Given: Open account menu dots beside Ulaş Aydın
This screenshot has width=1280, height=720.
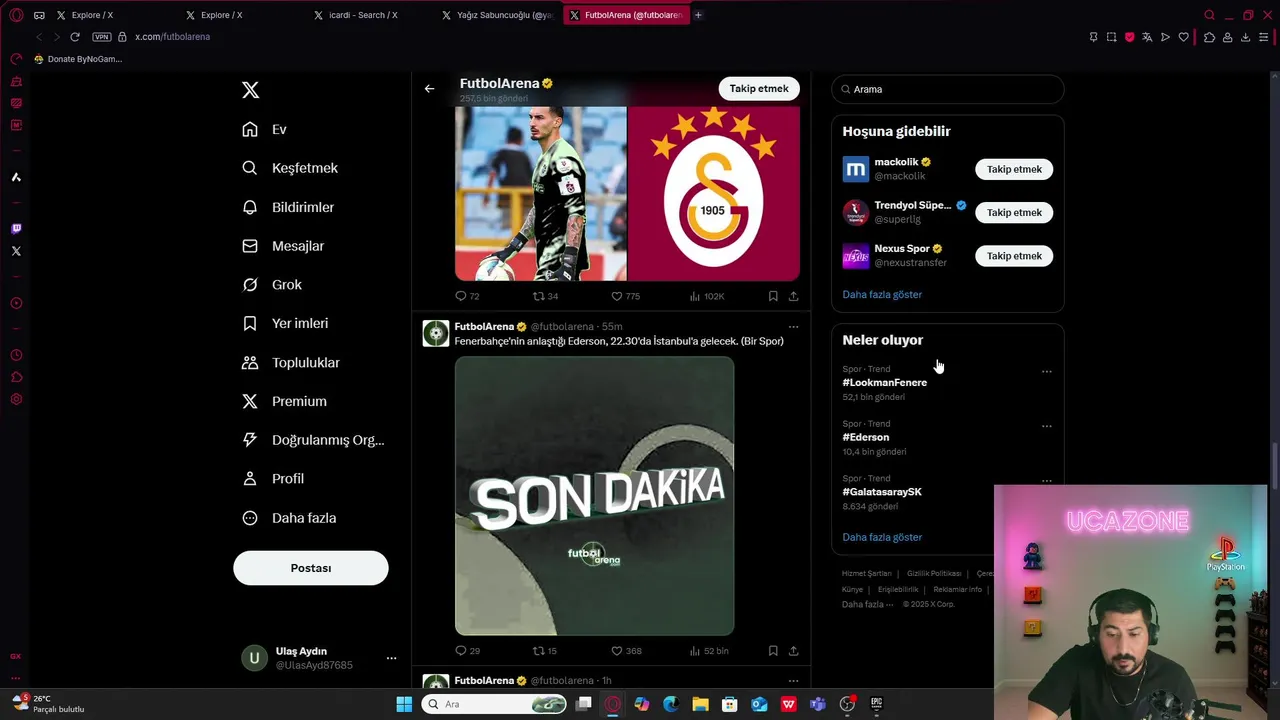Looking at the screenshot, I should [391, 658].
